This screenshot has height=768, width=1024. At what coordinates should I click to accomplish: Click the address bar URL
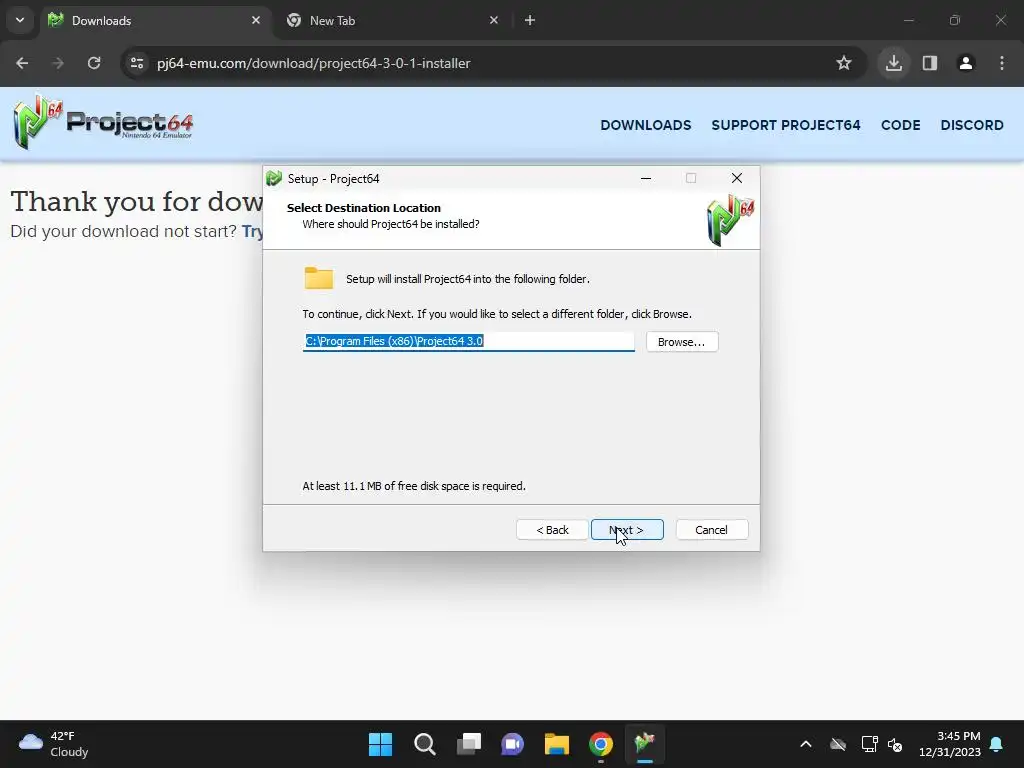pos(313,63)
